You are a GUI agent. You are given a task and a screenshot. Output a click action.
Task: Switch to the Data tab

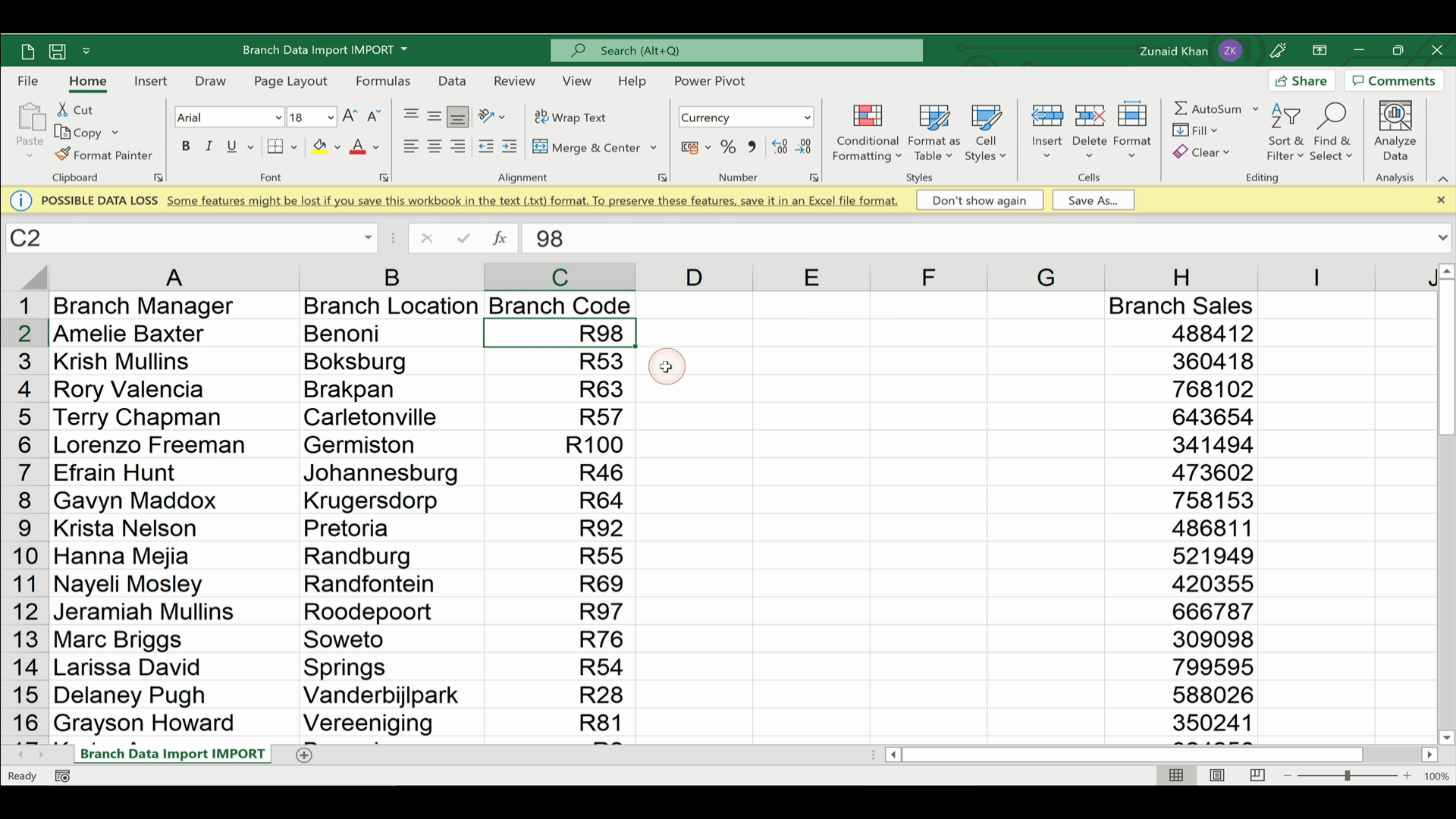tap(452, 81)
